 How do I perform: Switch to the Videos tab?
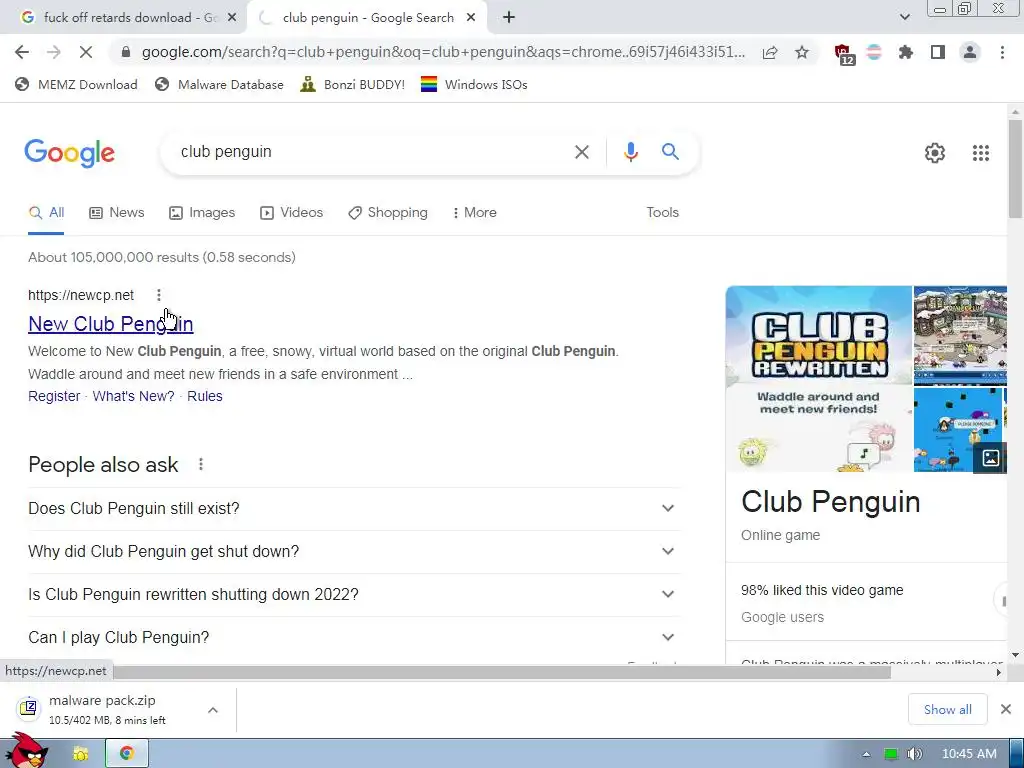[x=291, y=212]
